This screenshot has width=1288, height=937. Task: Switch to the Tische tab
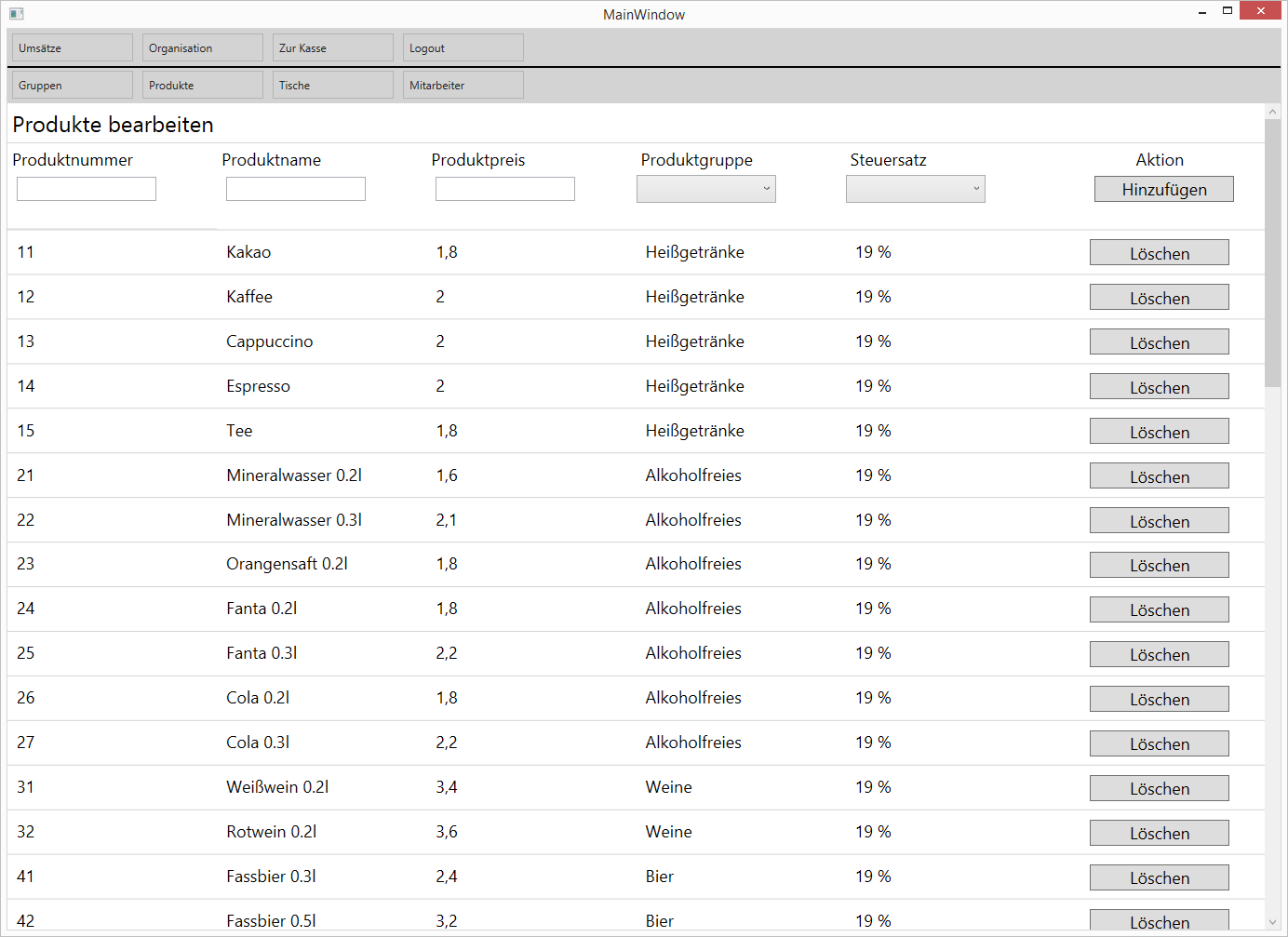[x=332, y=85]
